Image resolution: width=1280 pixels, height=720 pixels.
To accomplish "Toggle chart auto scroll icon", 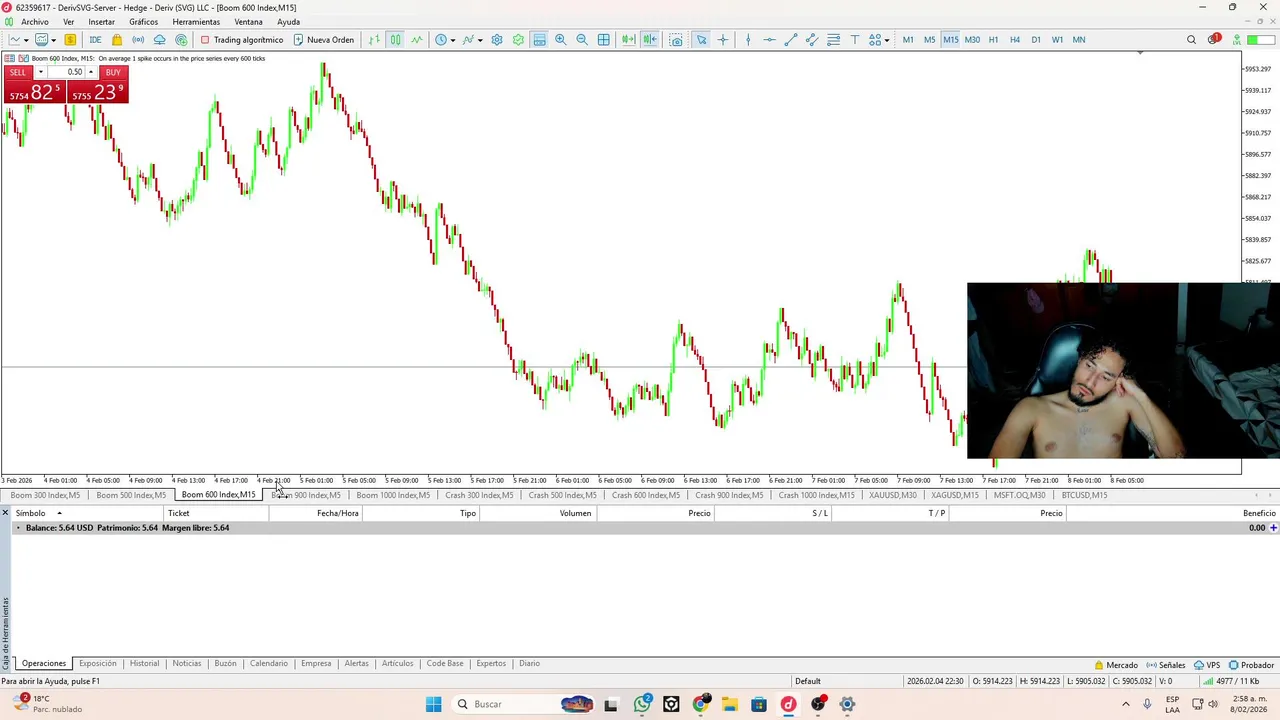I will point(628,40).
